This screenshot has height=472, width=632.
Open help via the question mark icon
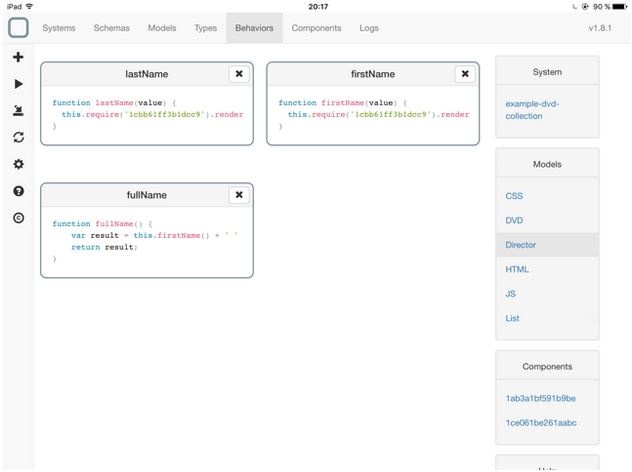pos(18,191)
